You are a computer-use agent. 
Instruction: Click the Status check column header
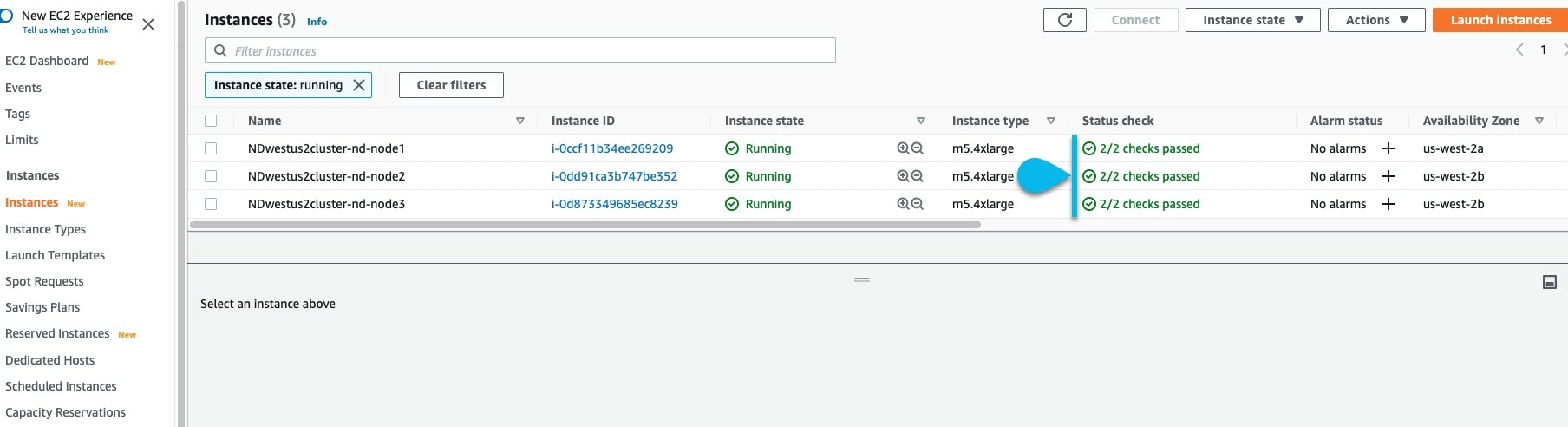coord(1118,121)
